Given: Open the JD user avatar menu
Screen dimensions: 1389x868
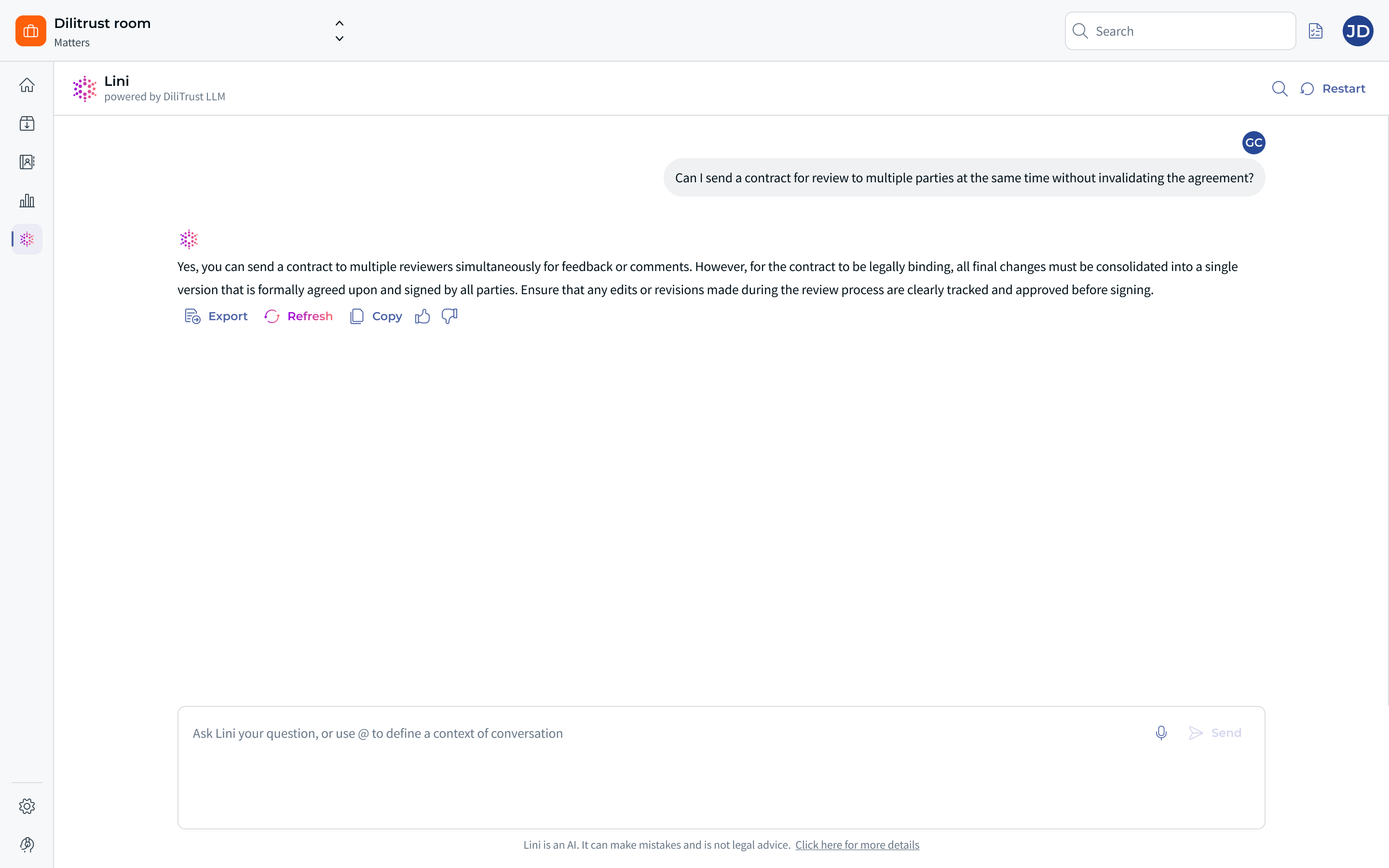Looking at the screenshot, I should coord(1358,31).
